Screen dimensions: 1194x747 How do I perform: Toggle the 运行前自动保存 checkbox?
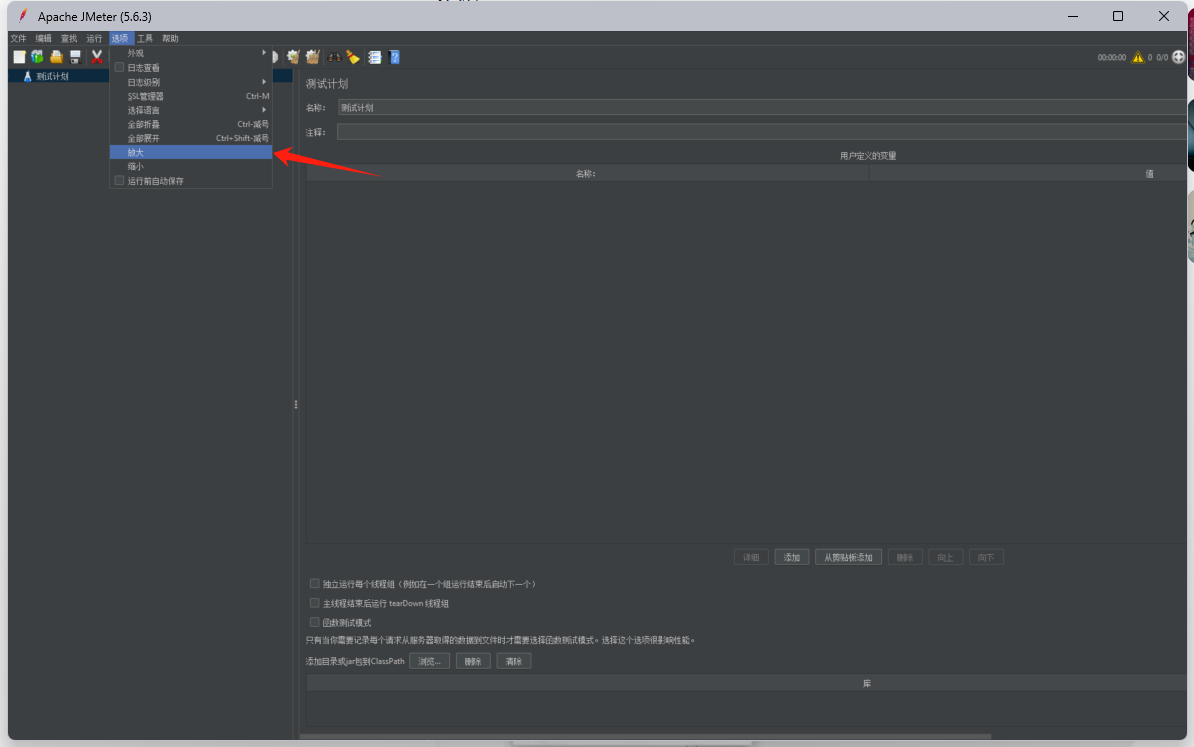click(120, 181)
